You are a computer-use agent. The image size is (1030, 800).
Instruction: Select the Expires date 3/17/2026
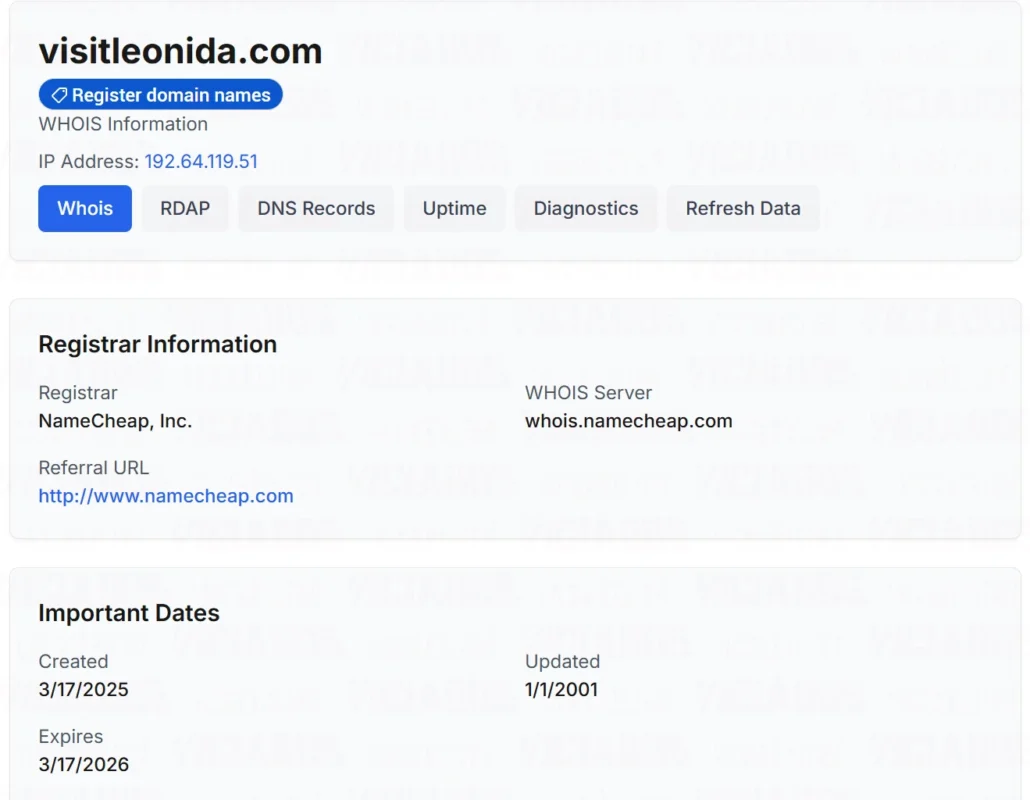pyautogui.click(x=83, y=765)
